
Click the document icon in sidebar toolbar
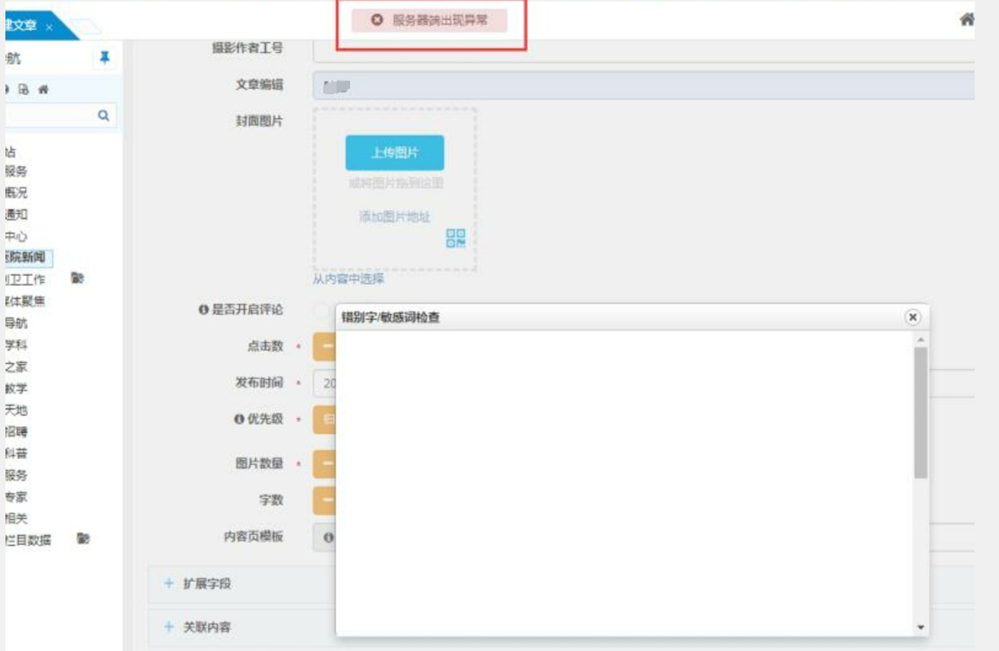(23, 90)
